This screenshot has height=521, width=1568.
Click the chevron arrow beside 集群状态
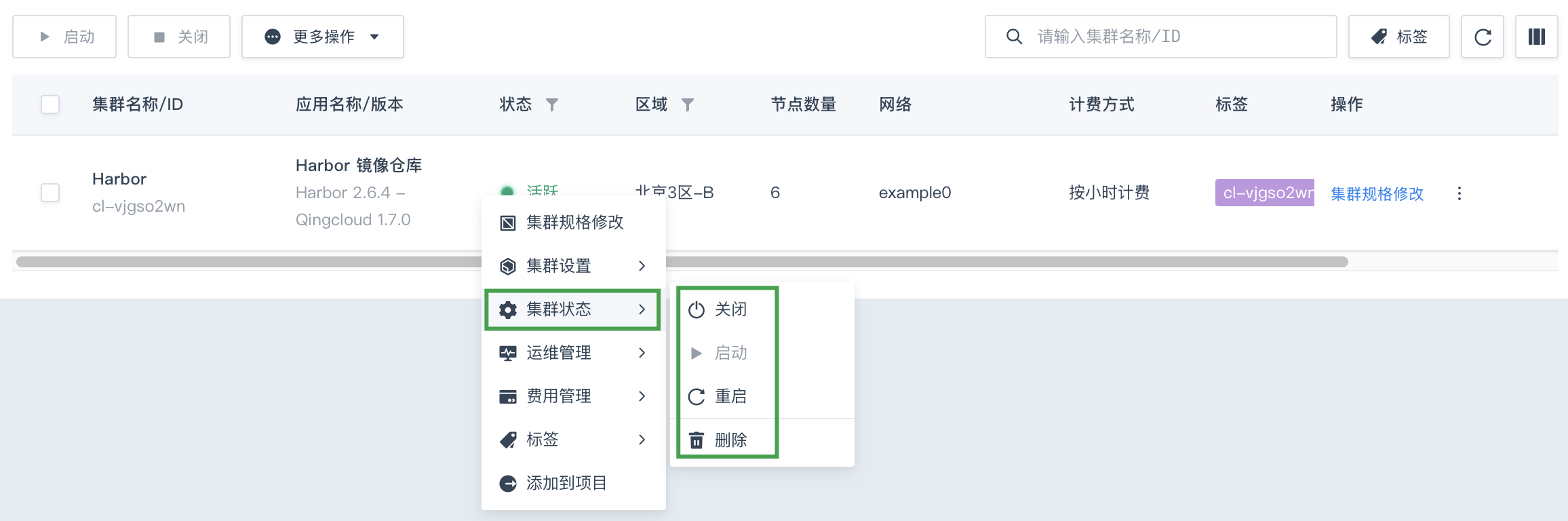(642, 309)
